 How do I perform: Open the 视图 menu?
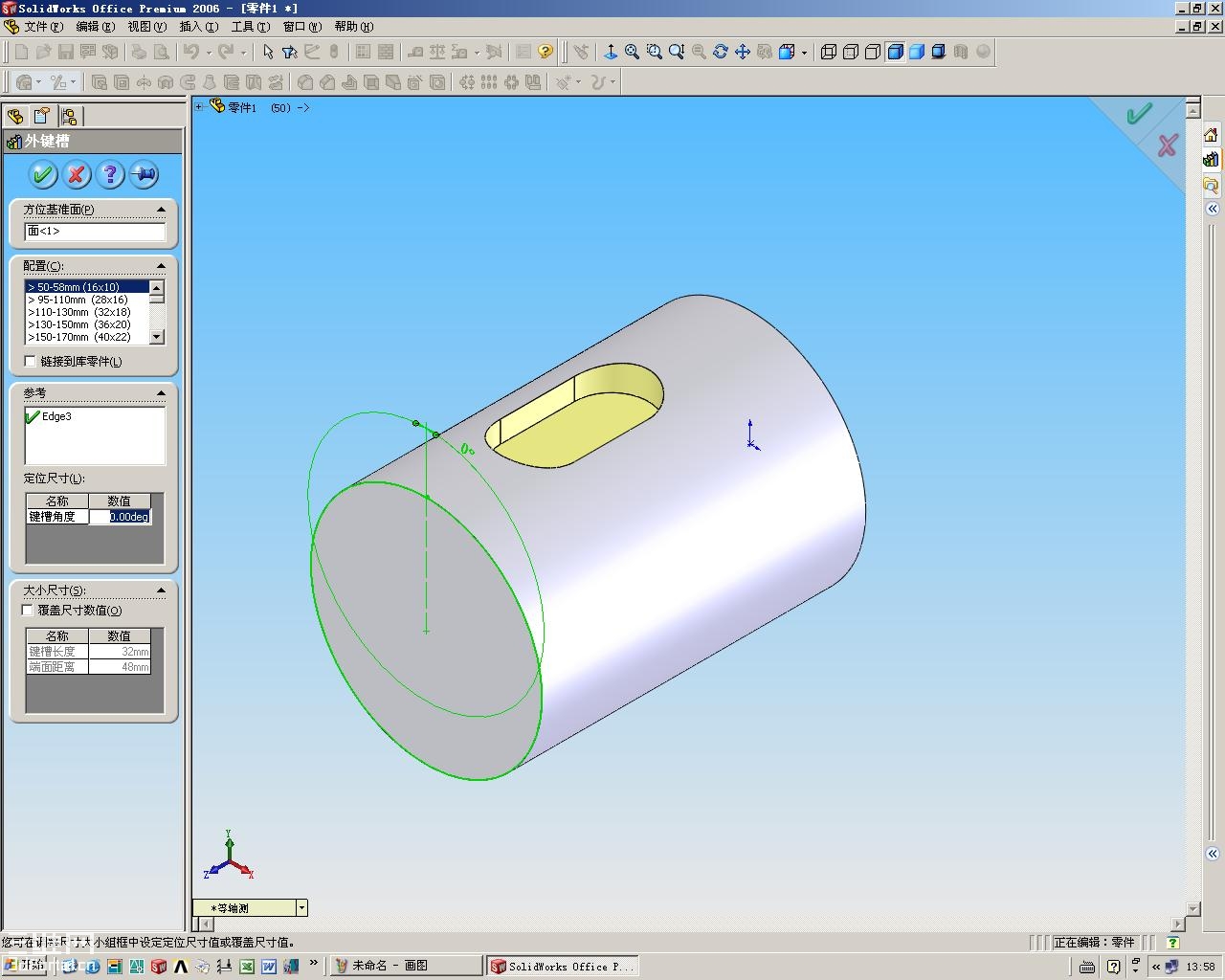[x=146, y=27]
